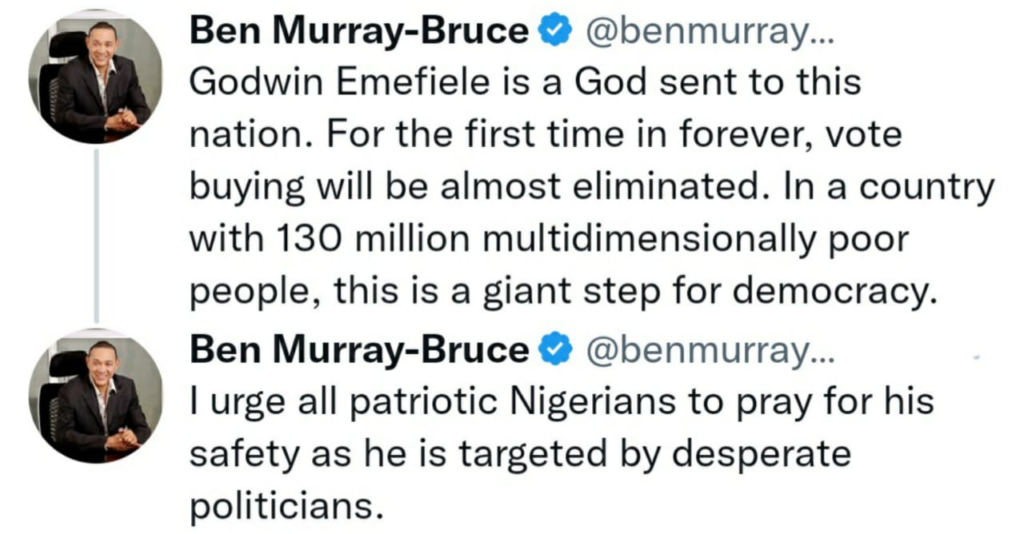This screenshot has height=534, width=1024.
Task: Open the profile picture on the first tweet
Action: (96, 81)
